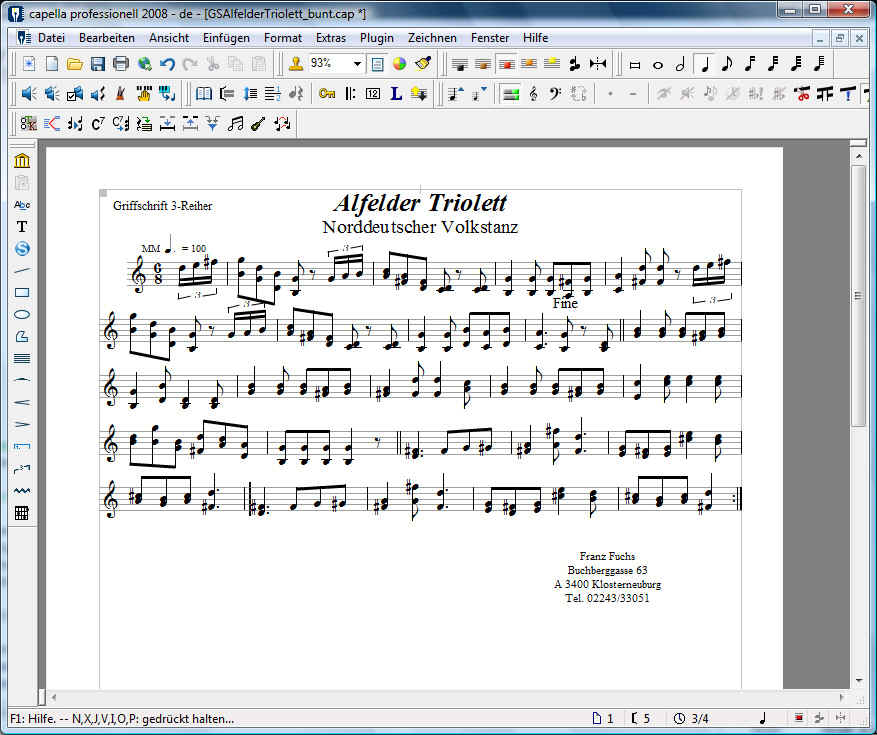Open the Plugin menu
877x735 pixels.
coord(377,38)
